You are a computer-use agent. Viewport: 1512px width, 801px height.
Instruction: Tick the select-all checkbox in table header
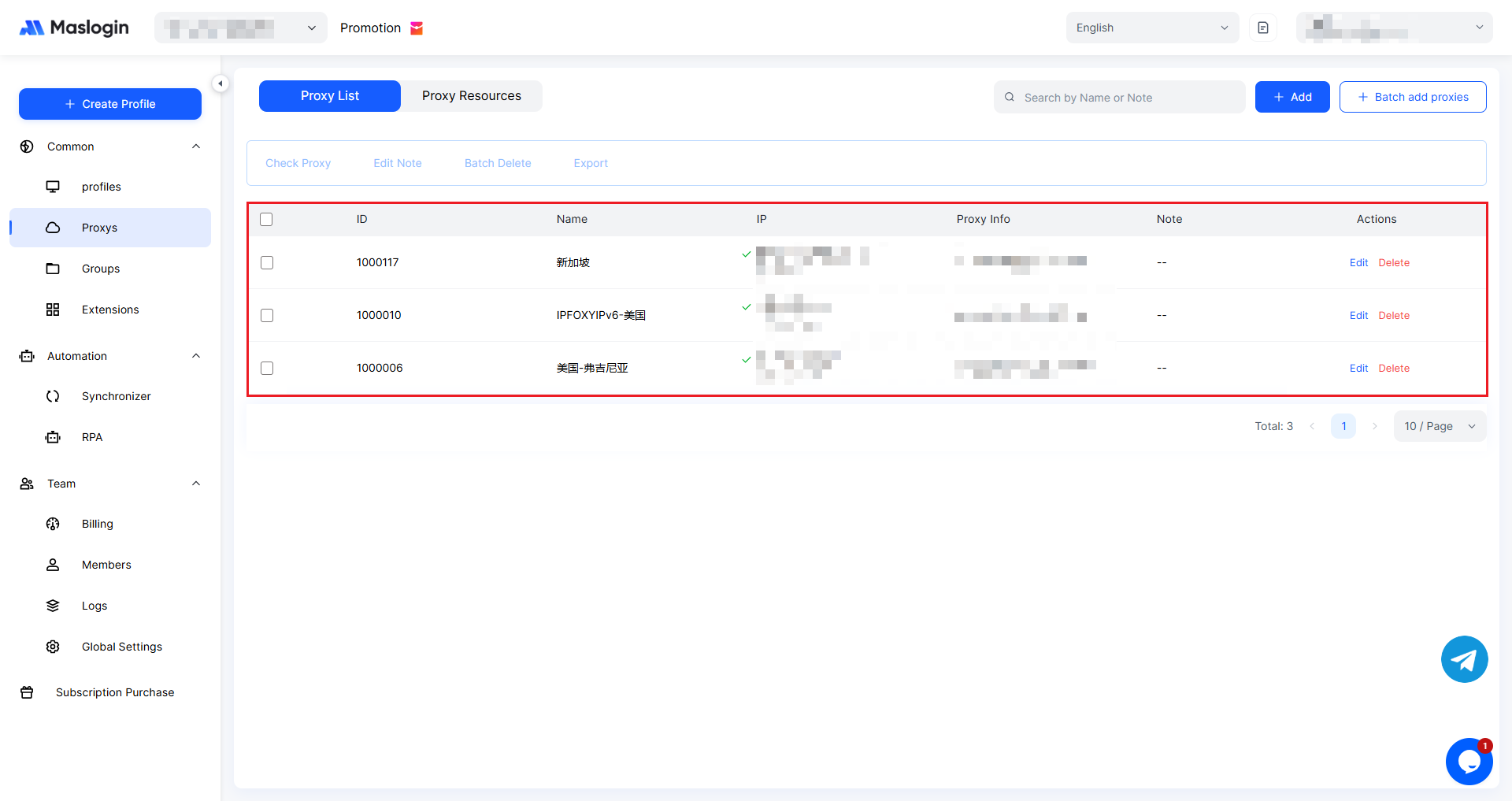point(266,220)
